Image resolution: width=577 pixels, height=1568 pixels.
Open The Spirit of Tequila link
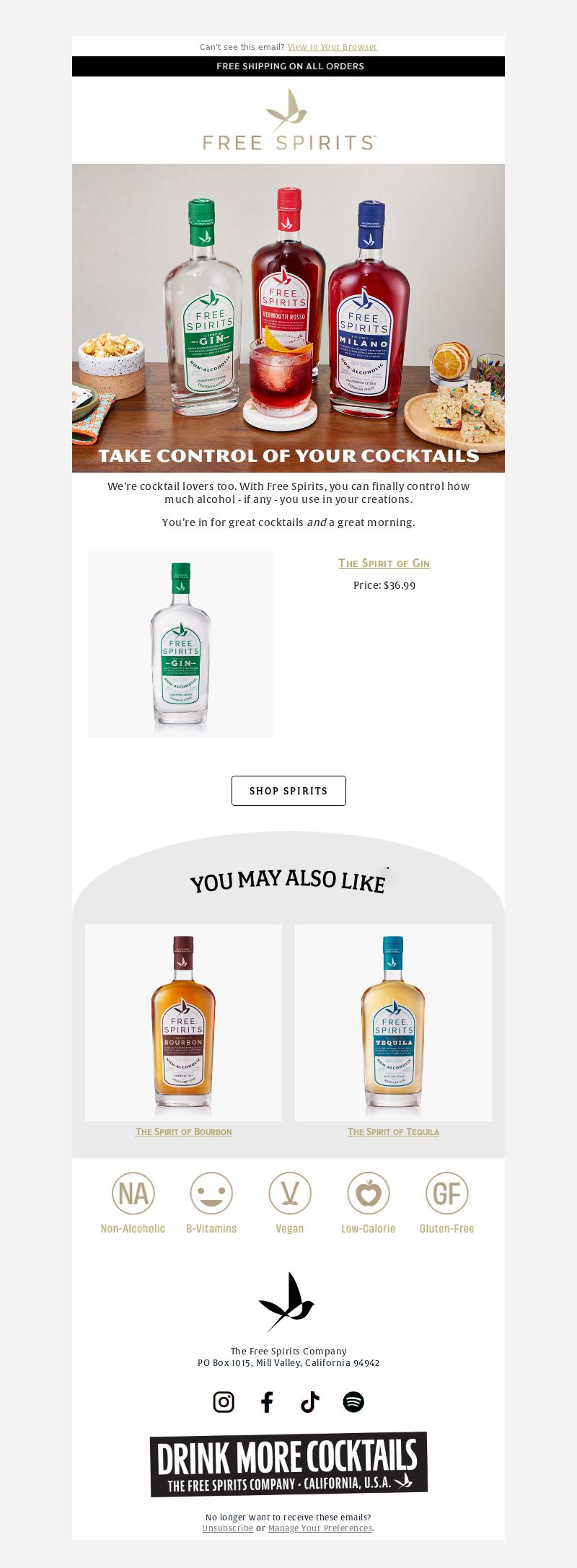tap(394, 1131)
